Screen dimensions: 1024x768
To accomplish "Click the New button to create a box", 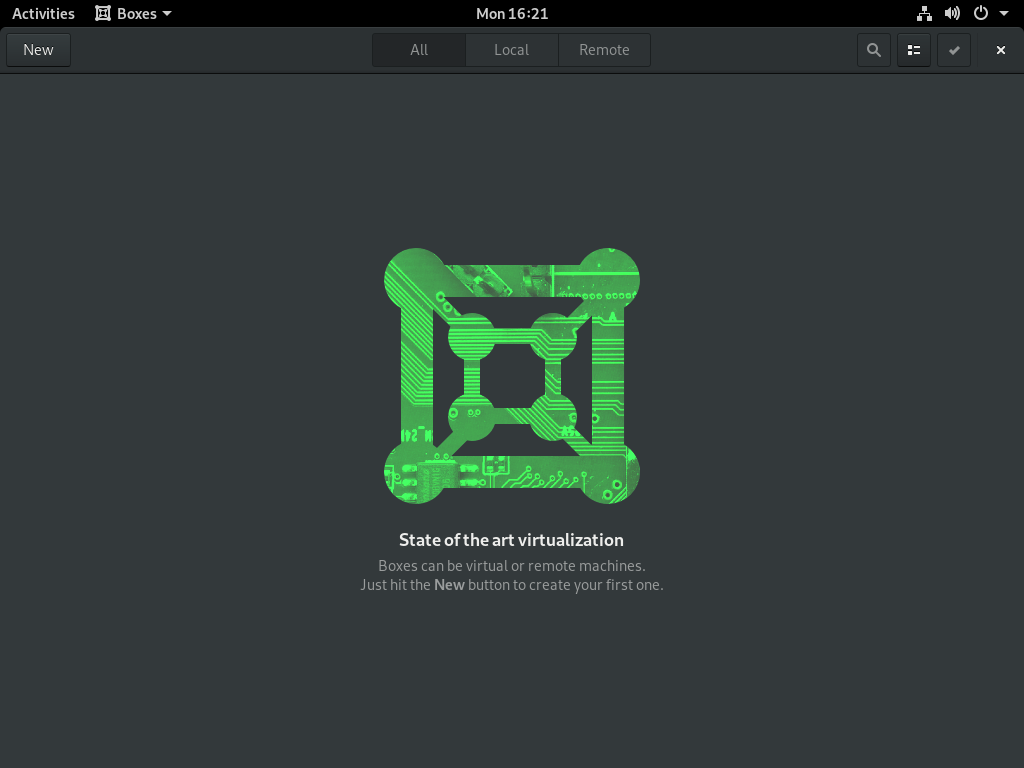I will pos(39,50).
